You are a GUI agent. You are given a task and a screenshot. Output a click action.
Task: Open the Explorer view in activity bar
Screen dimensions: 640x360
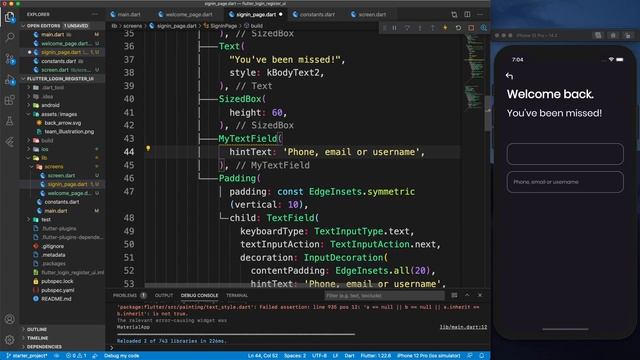click(x=9, y=18)
